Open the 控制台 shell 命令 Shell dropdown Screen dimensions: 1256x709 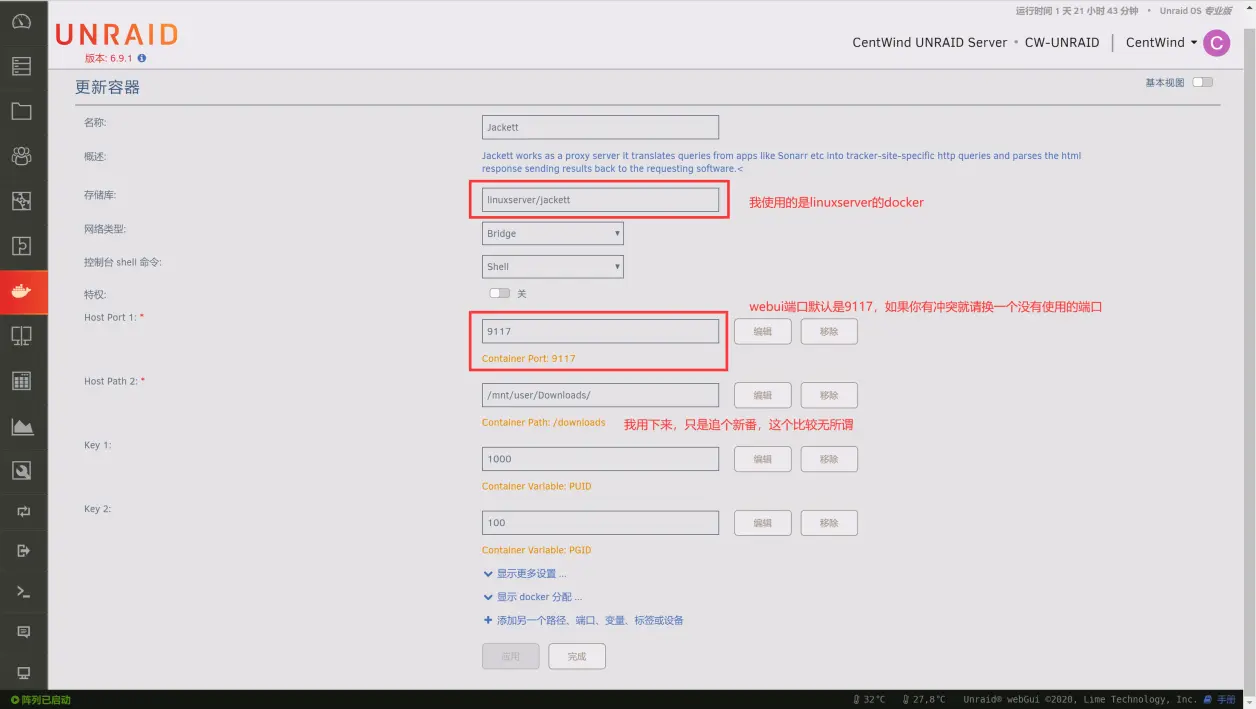click(x=553, y=266)
